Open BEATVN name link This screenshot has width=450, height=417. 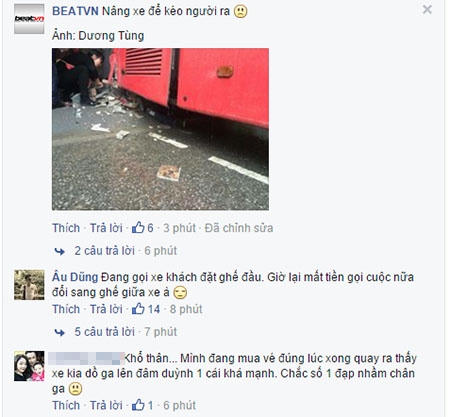click(75, 11)
